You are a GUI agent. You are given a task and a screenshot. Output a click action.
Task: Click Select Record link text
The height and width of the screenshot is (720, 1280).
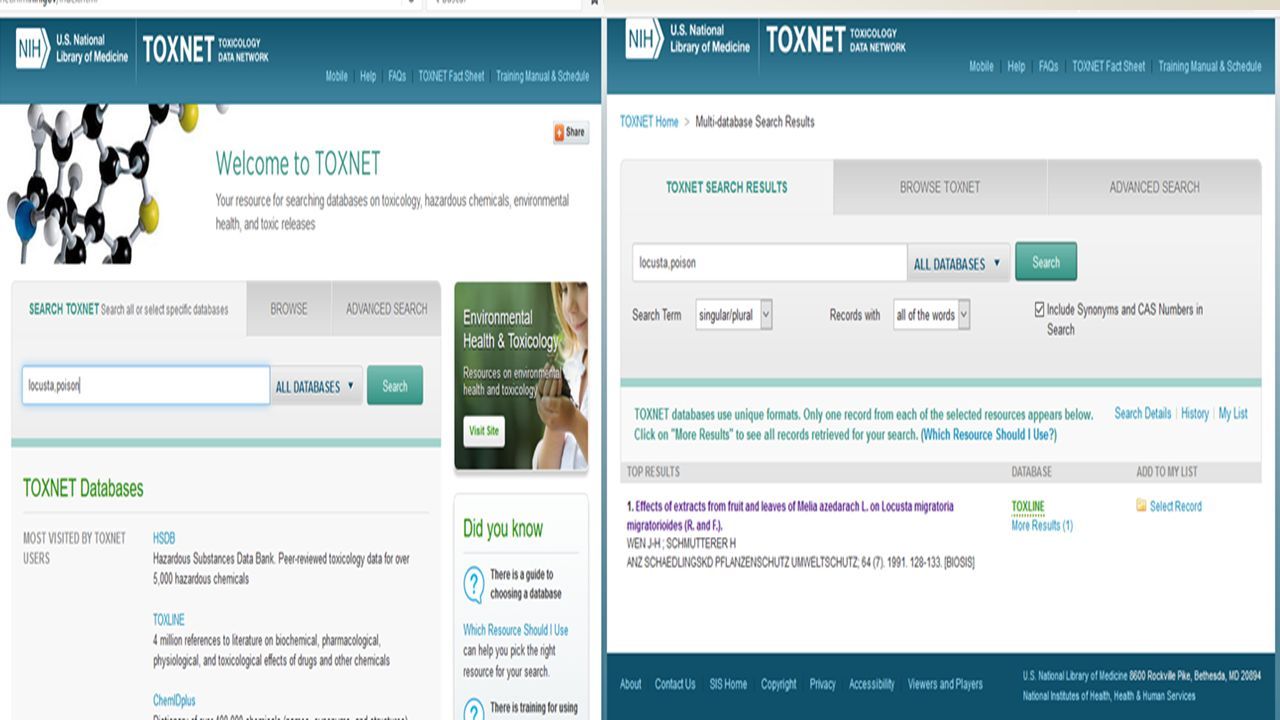click(1176, 506)
